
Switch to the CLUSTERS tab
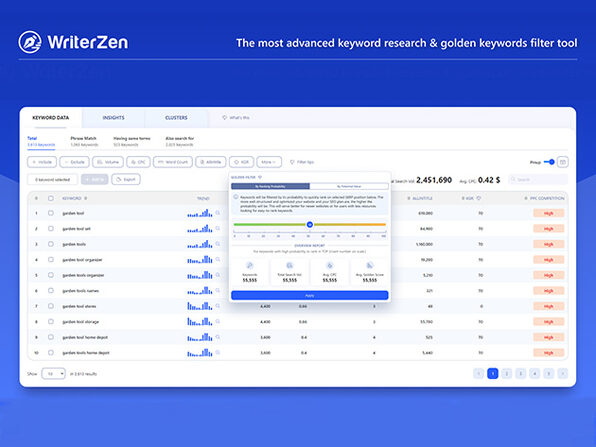point(176,118)
